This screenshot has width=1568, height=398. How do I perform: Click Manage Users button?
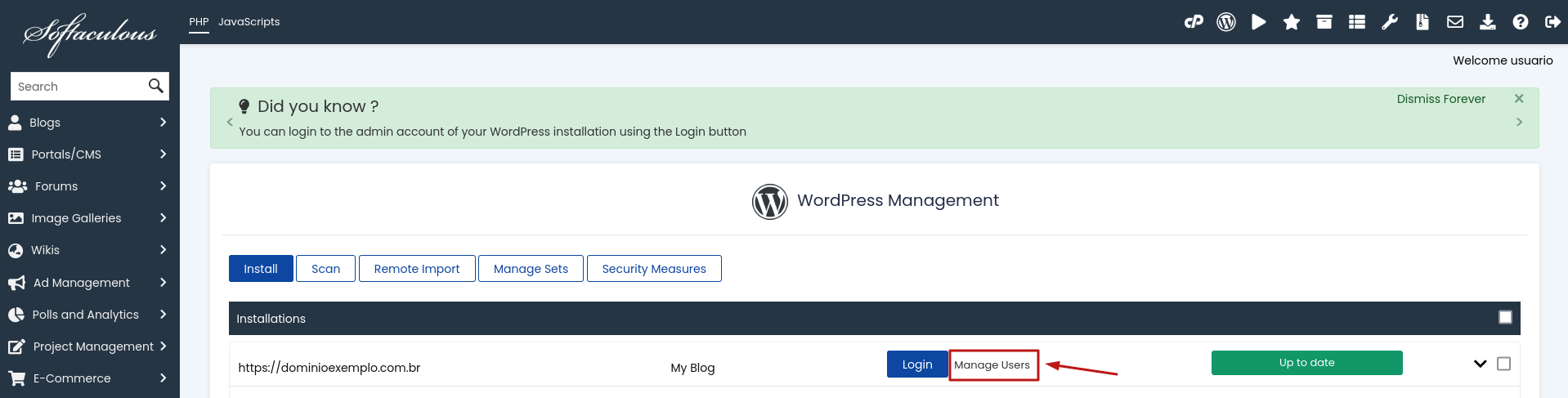click(x=992, y=365)
